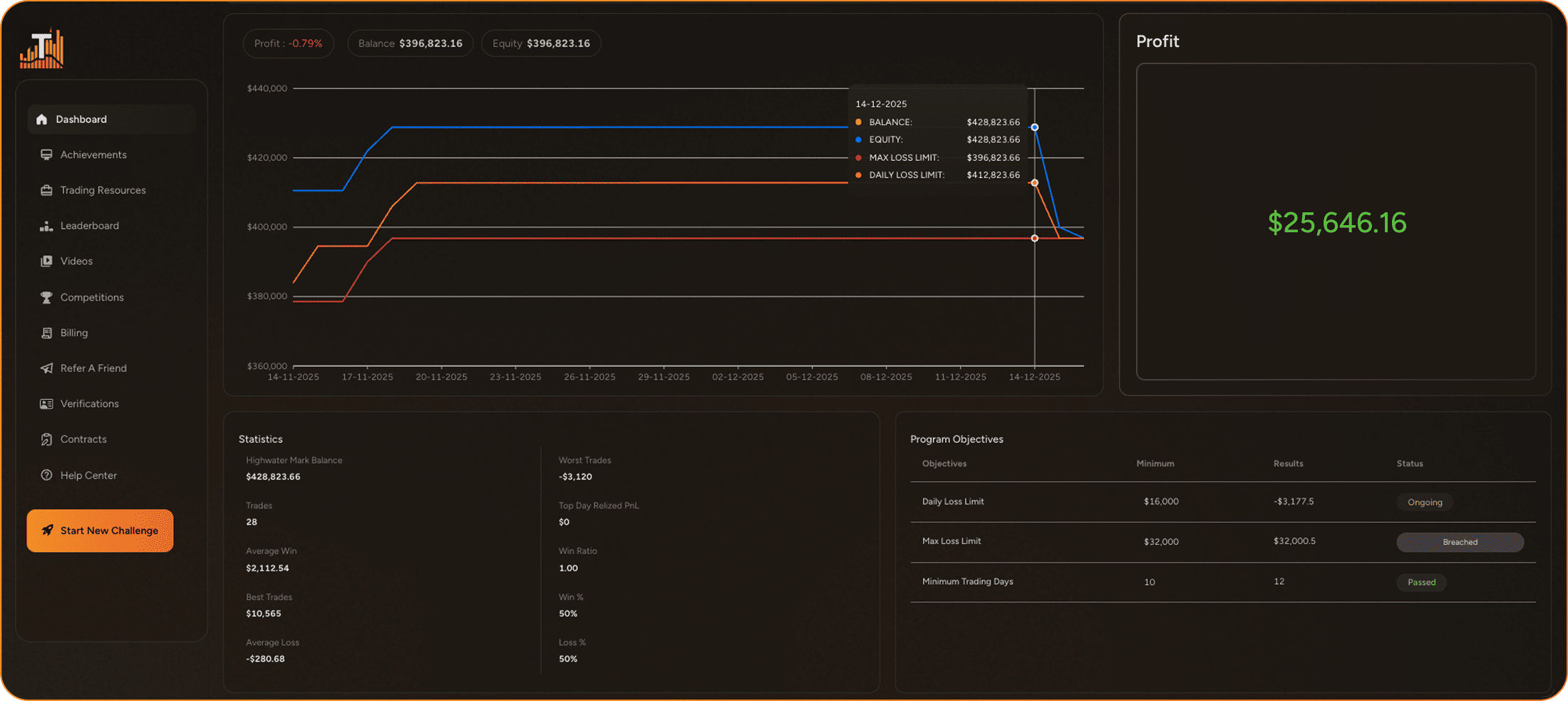
Task: Click the Ongoing status badge
Action: [1425, 502]
